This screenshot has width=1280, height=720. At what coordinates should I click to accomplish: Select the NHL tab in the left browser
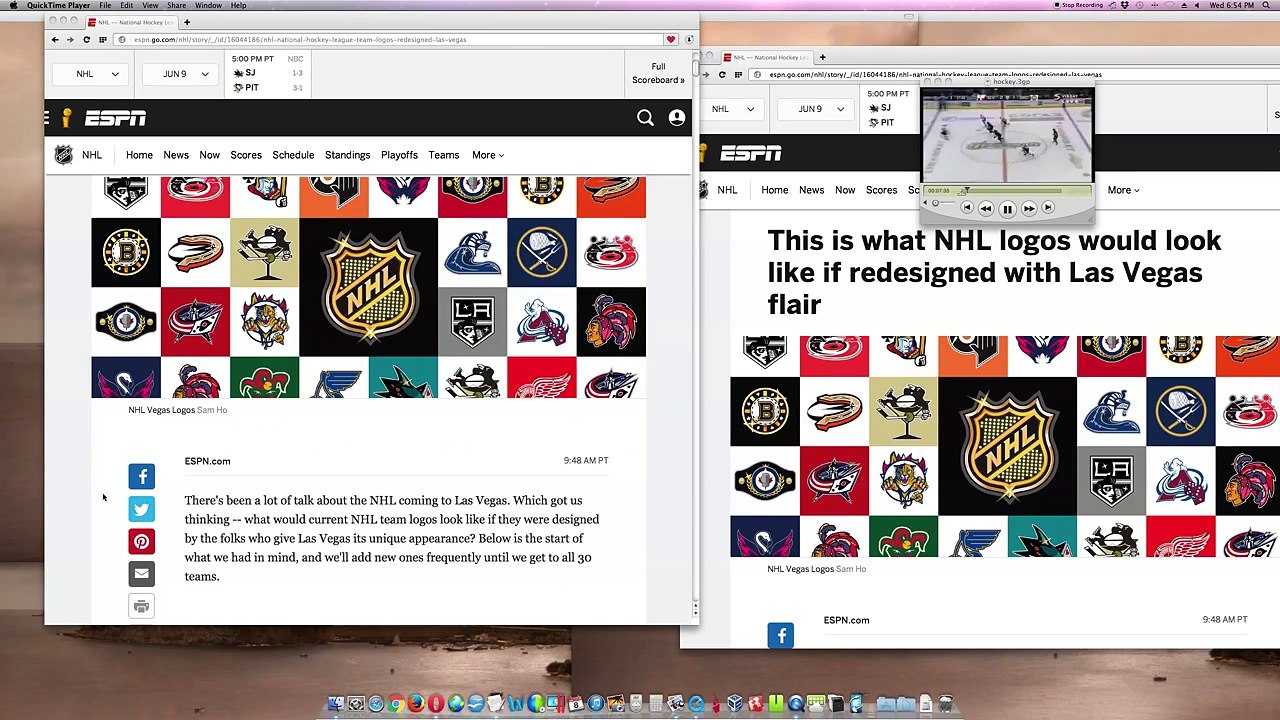[x=132, y=22]
